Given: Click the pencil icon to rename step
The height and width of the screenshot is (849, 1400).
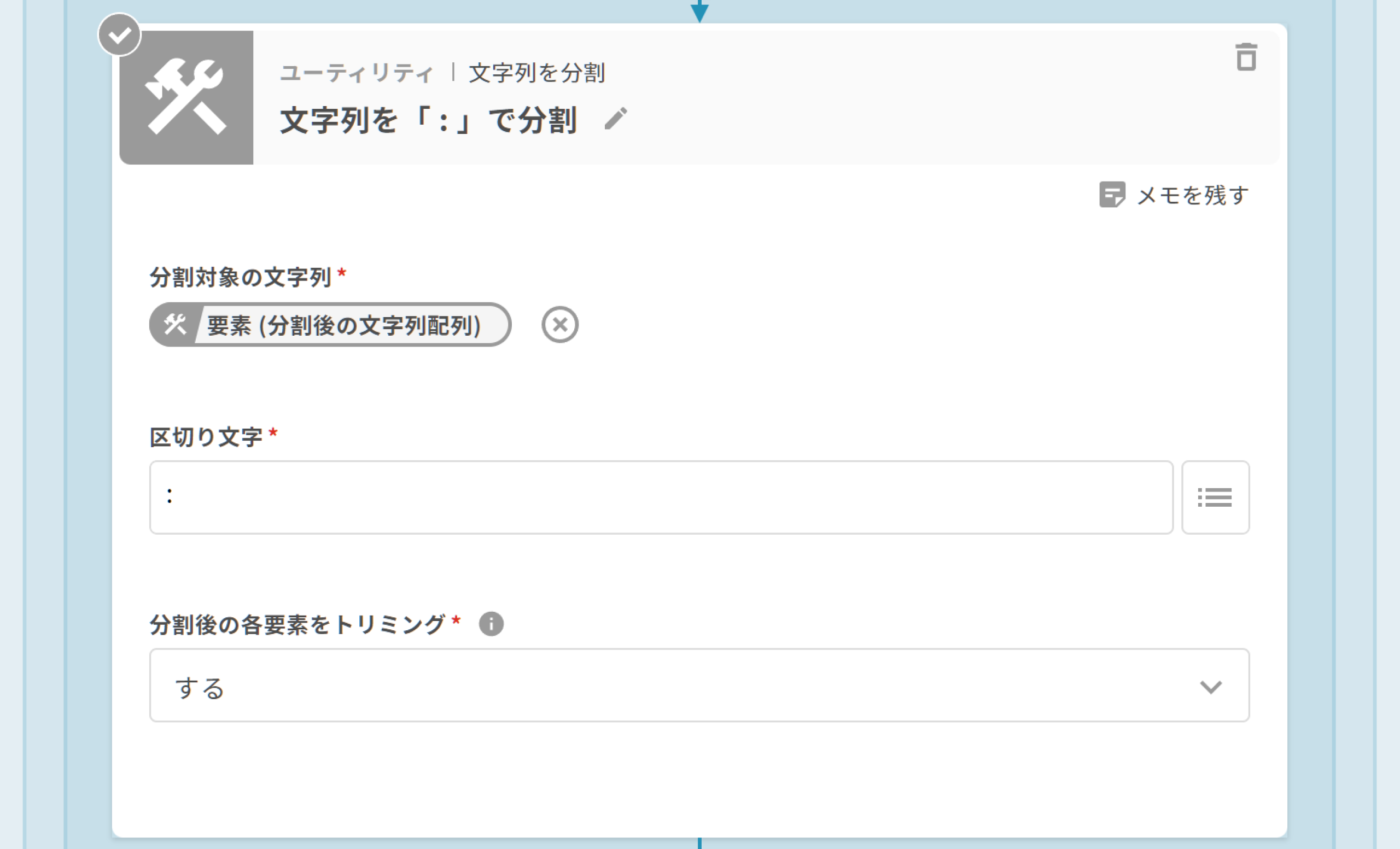Looking at the screenshot, I should coord(616,119).
